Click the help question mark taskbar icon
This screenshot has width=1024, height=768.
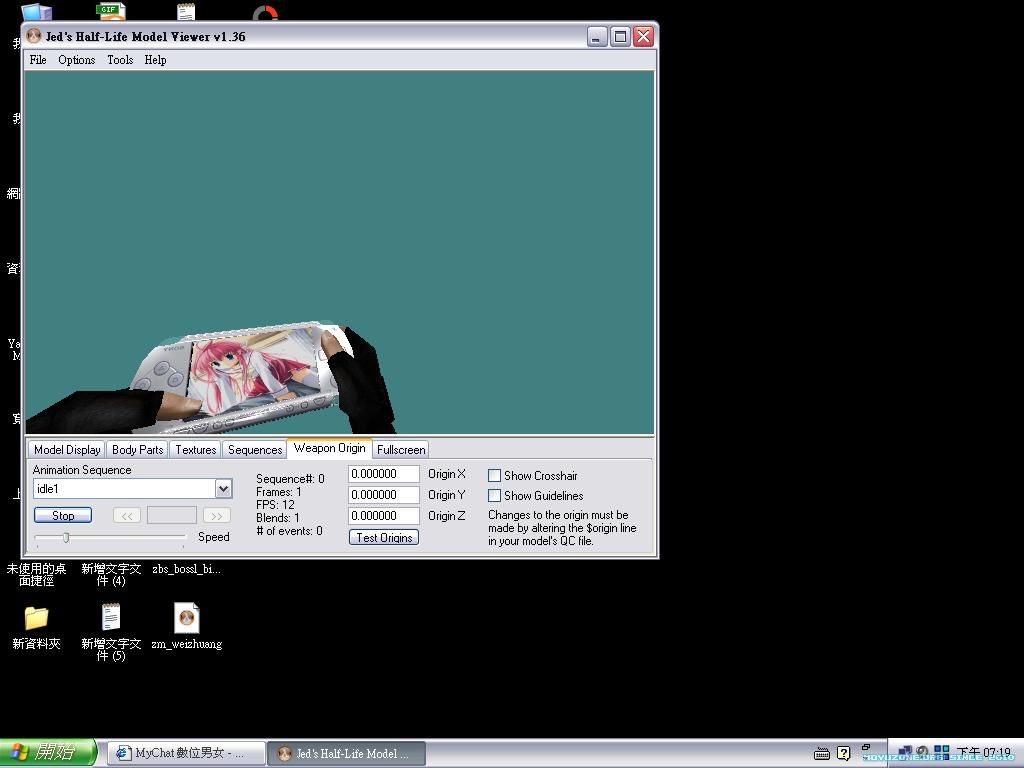tap(844, 753)
